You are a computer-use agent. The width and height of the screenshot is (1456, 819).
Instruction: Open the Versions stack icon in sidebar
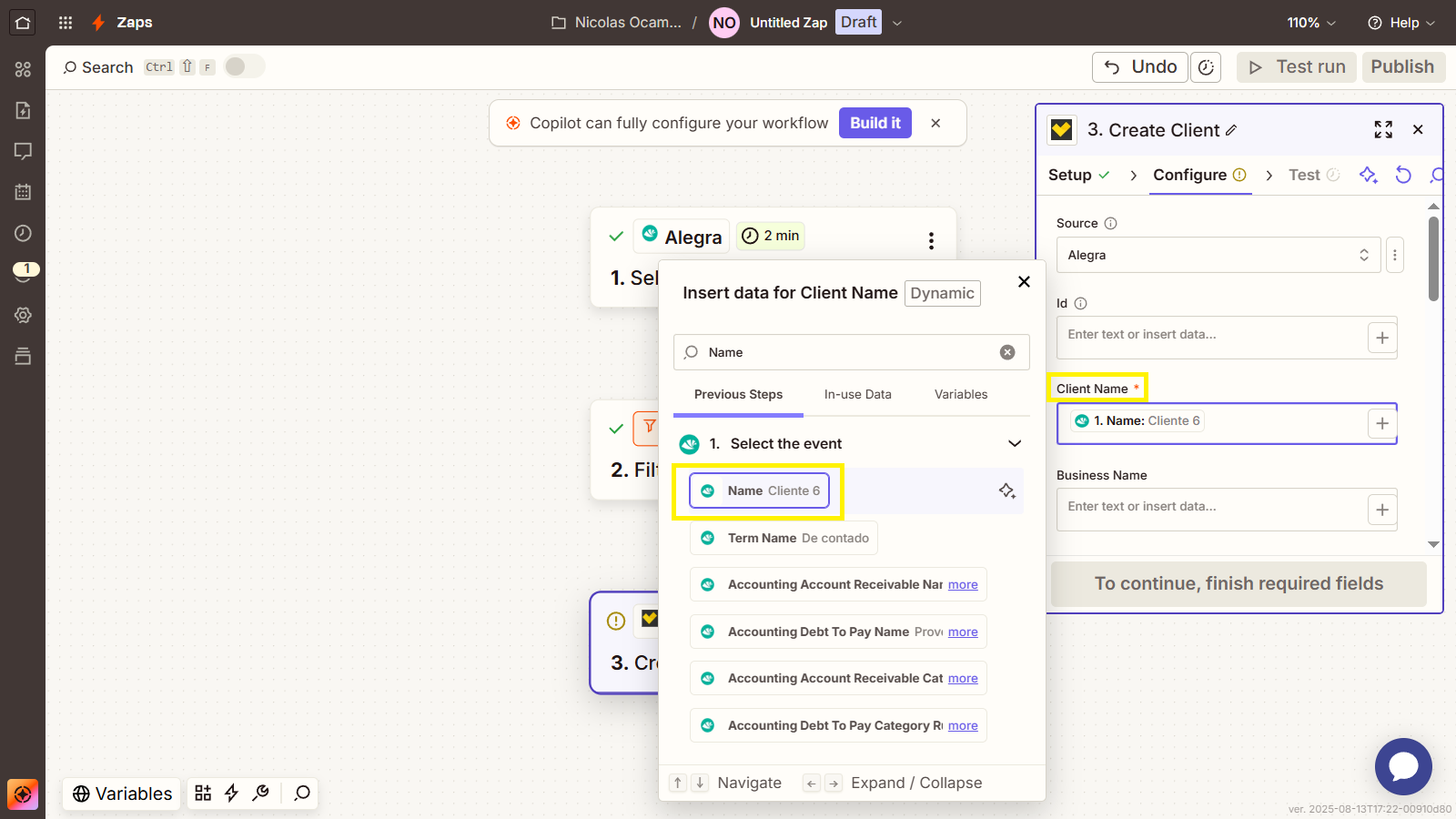tap(23, 356)
